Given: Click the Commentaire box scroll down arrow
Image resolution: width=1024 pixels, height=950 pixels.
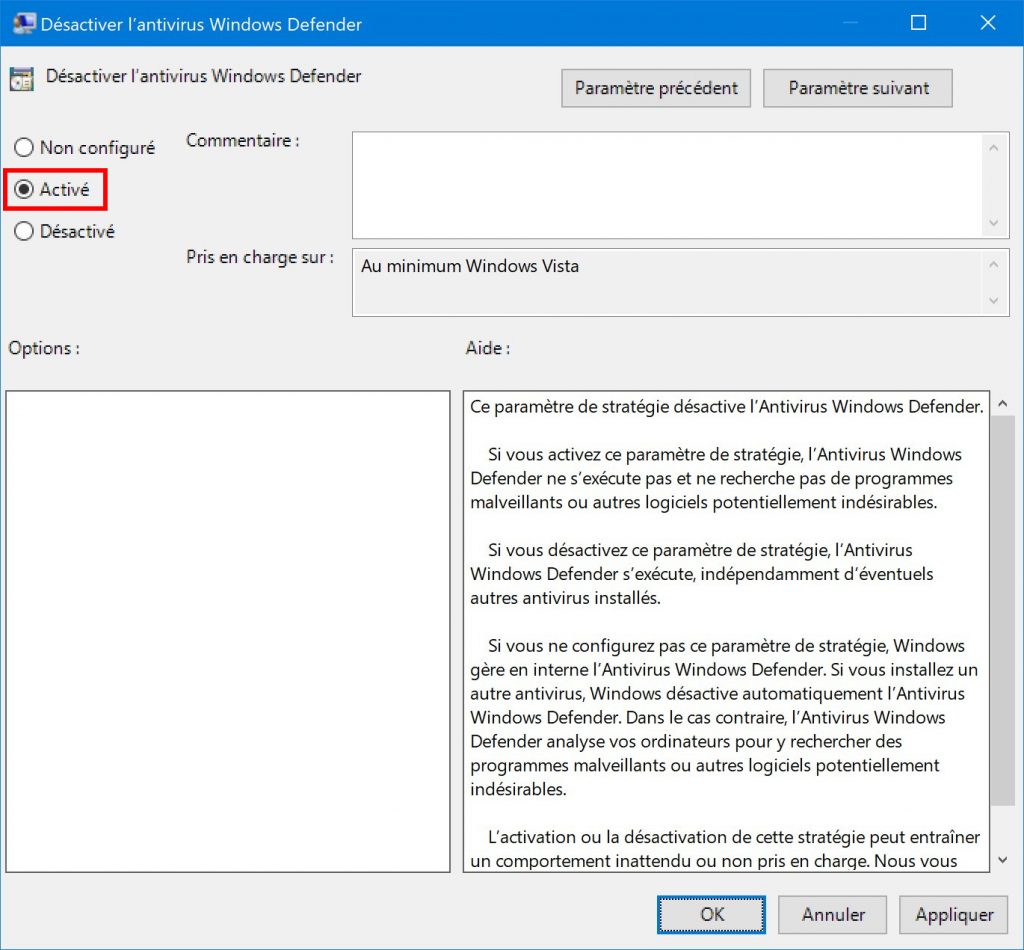Looking at the screenshot, I should click(993, 223).
